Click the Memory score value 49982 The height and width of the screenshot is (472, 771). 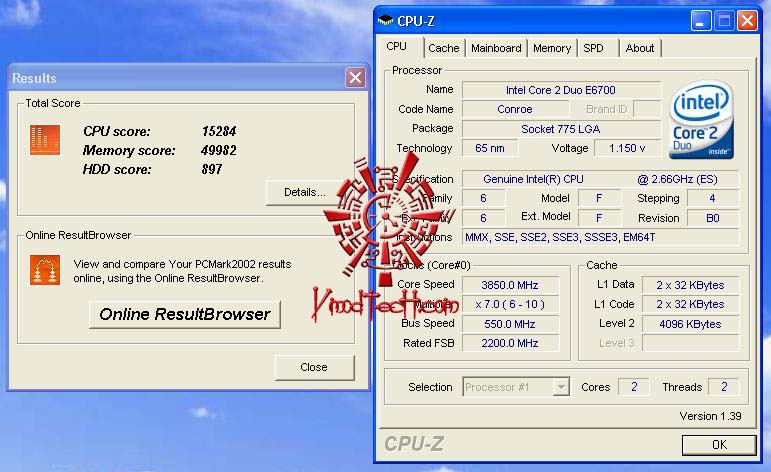click(x=219, y=150)
